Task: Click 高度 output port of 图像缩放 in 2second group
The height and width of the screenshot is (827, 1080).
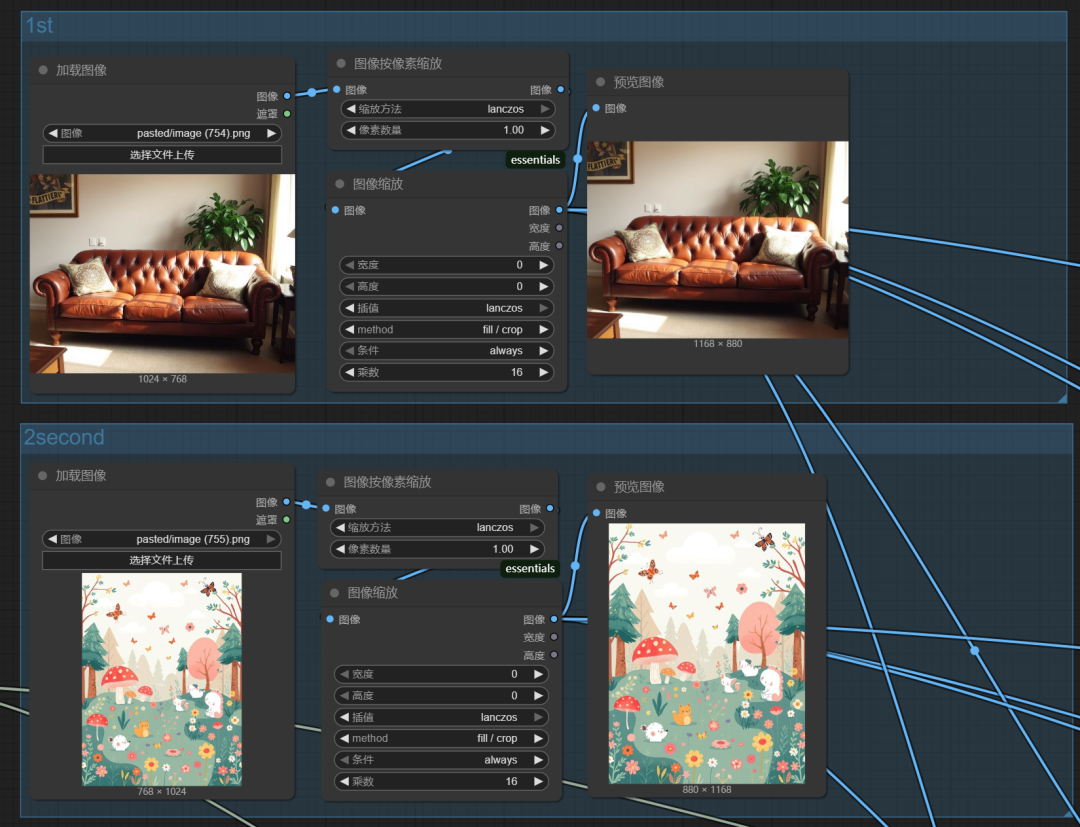Action: click(554, 655)
